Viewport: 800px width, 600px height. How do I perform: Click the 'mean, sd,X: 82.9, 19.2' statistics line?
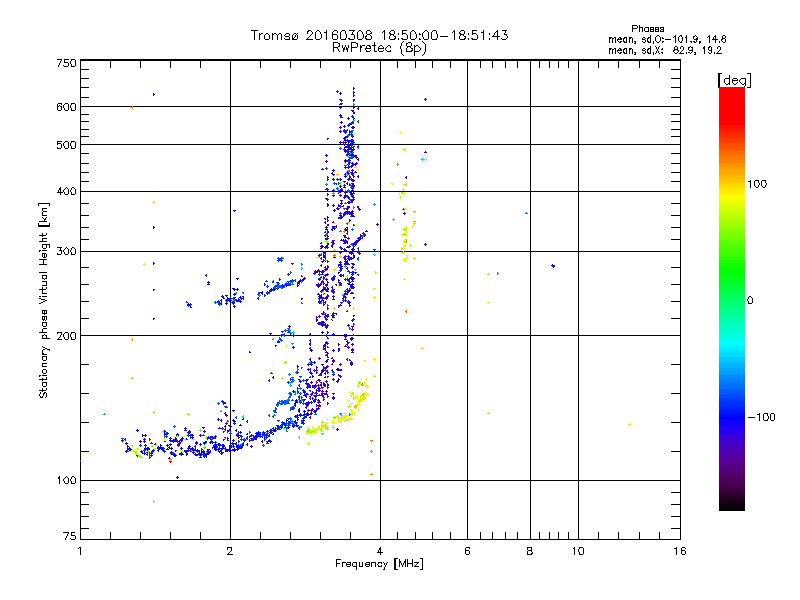click(x=665, y=51)
